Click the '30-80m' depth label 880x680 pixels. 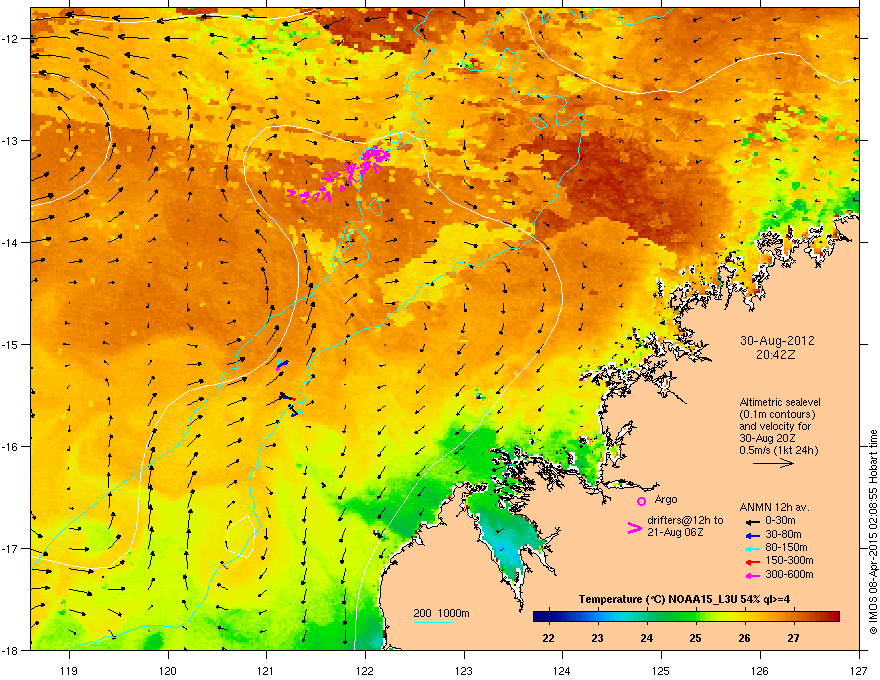point(783,534)
